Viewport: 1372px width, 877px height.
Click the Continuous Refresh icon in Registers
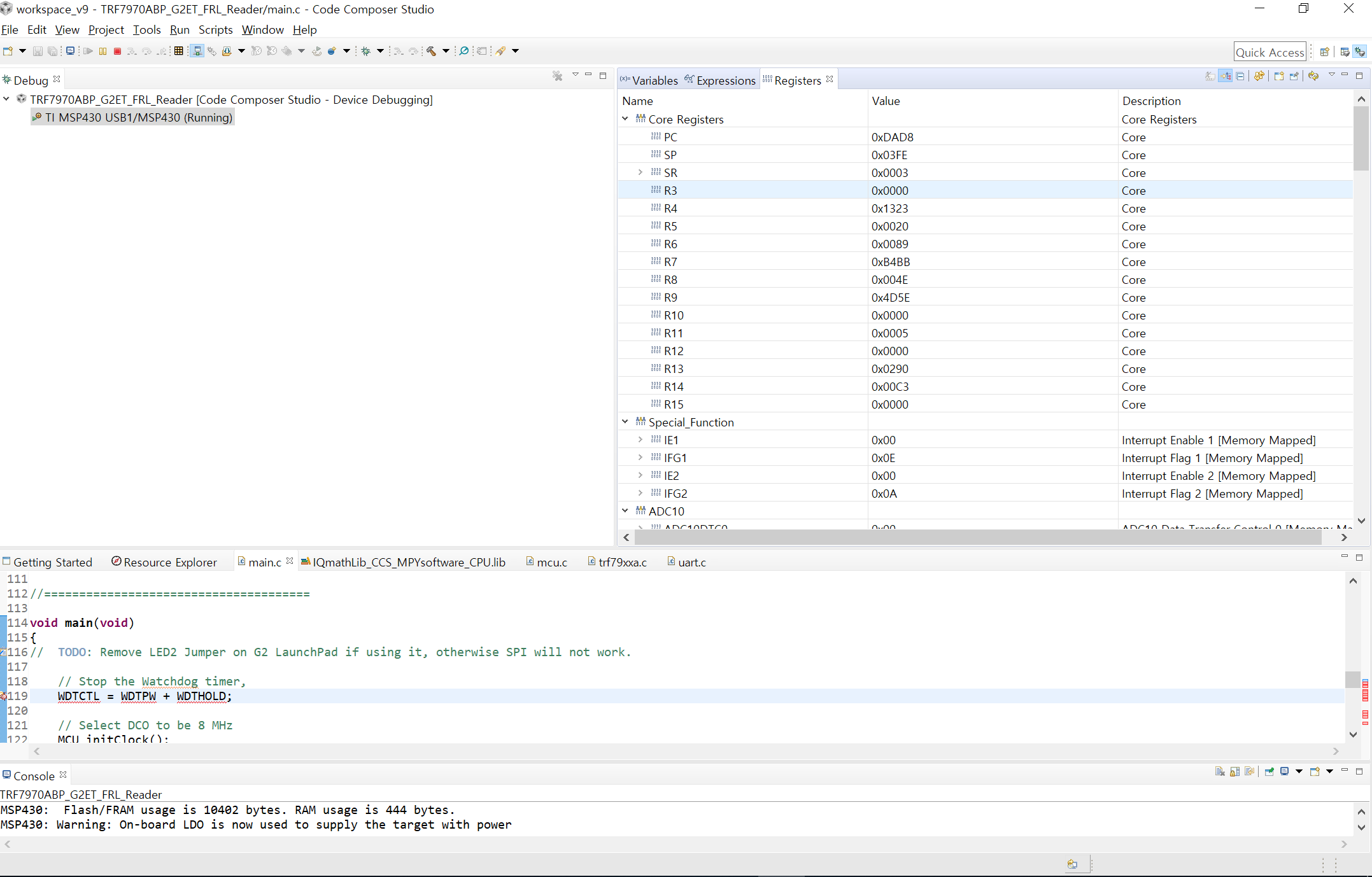click(1313, 76)
